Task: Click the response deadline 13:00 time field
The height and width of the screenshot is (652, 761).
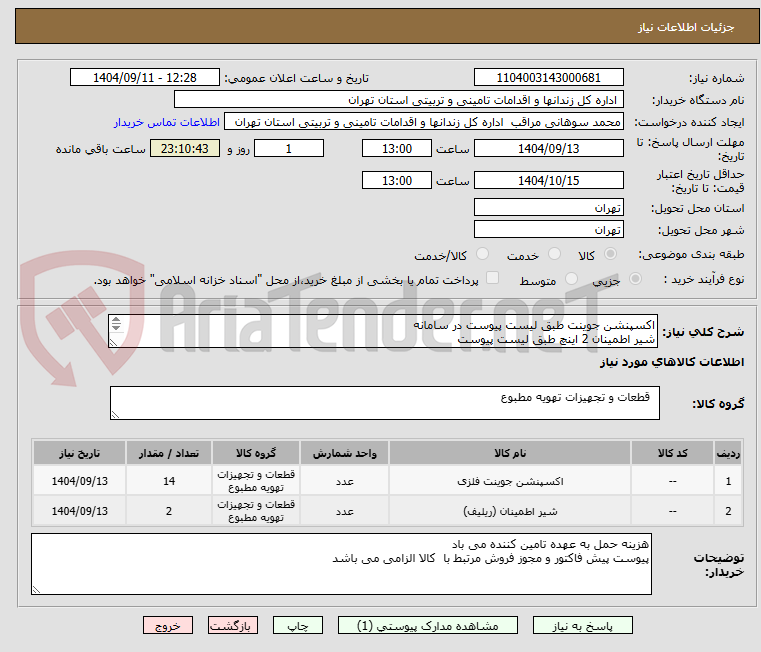Action: [x=397, y=149]
